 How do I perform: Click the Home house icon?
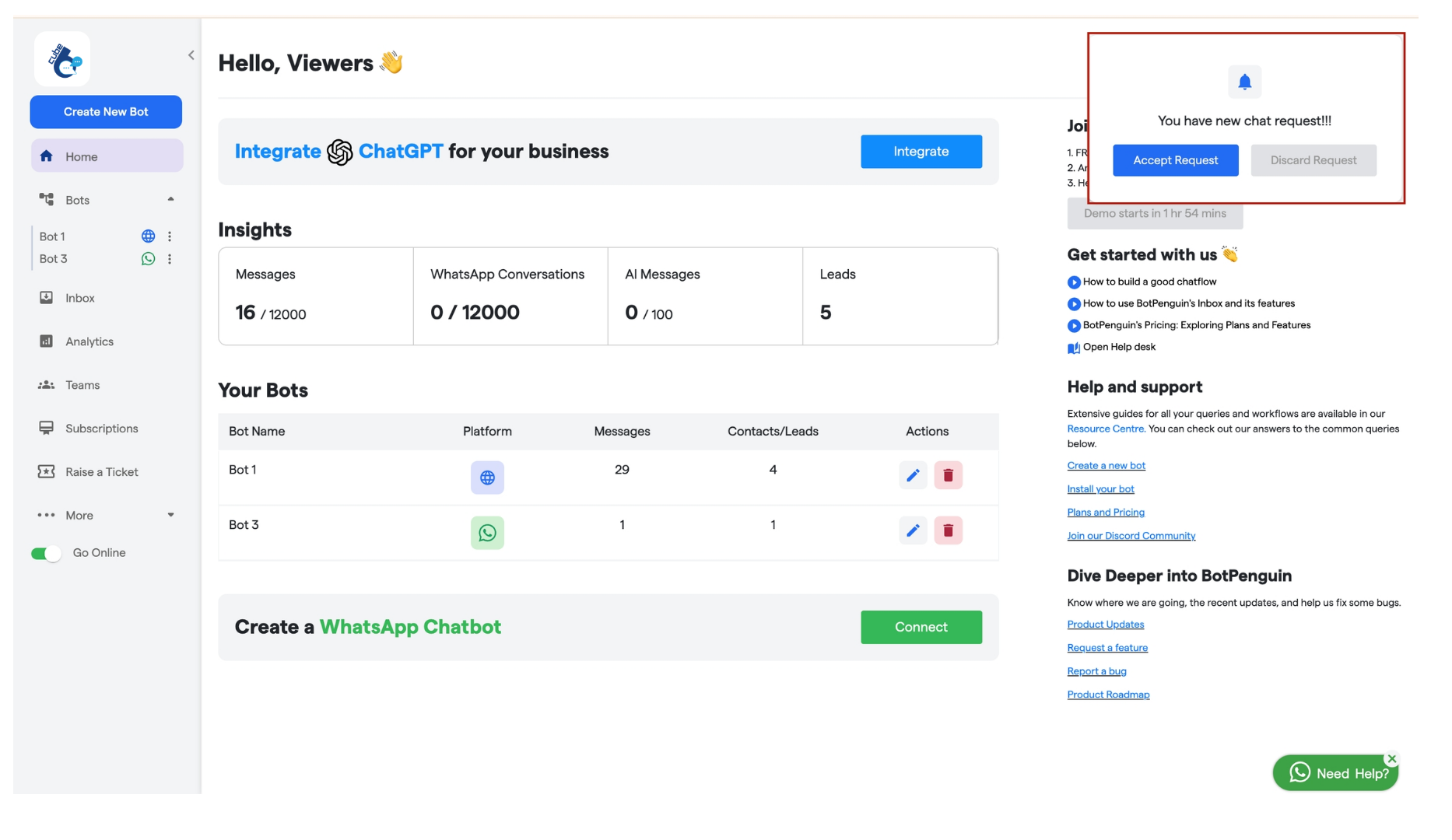tap(47, 156)
